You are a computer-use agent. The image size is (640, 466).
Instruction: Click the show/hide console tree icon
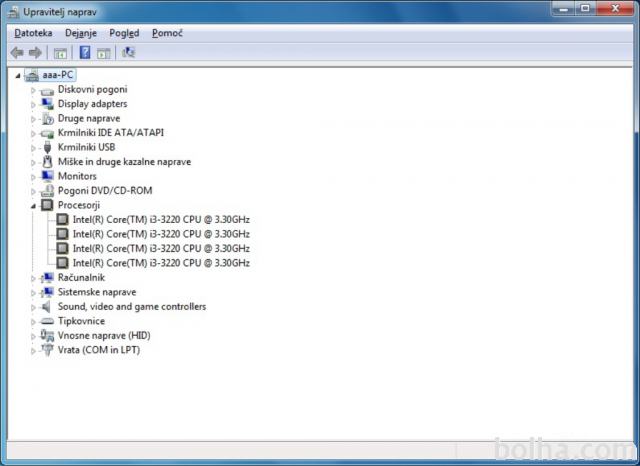(60, 52)
